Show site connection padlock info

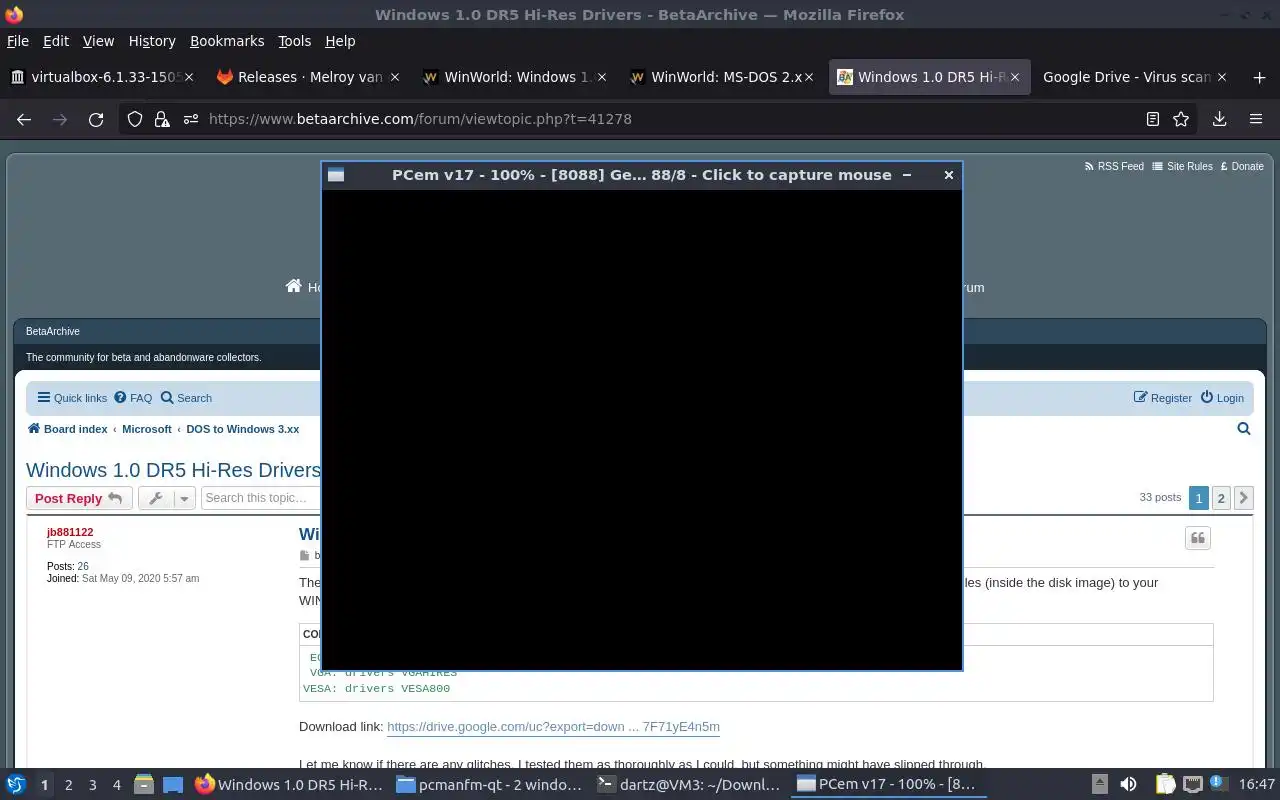coord(162,119)
